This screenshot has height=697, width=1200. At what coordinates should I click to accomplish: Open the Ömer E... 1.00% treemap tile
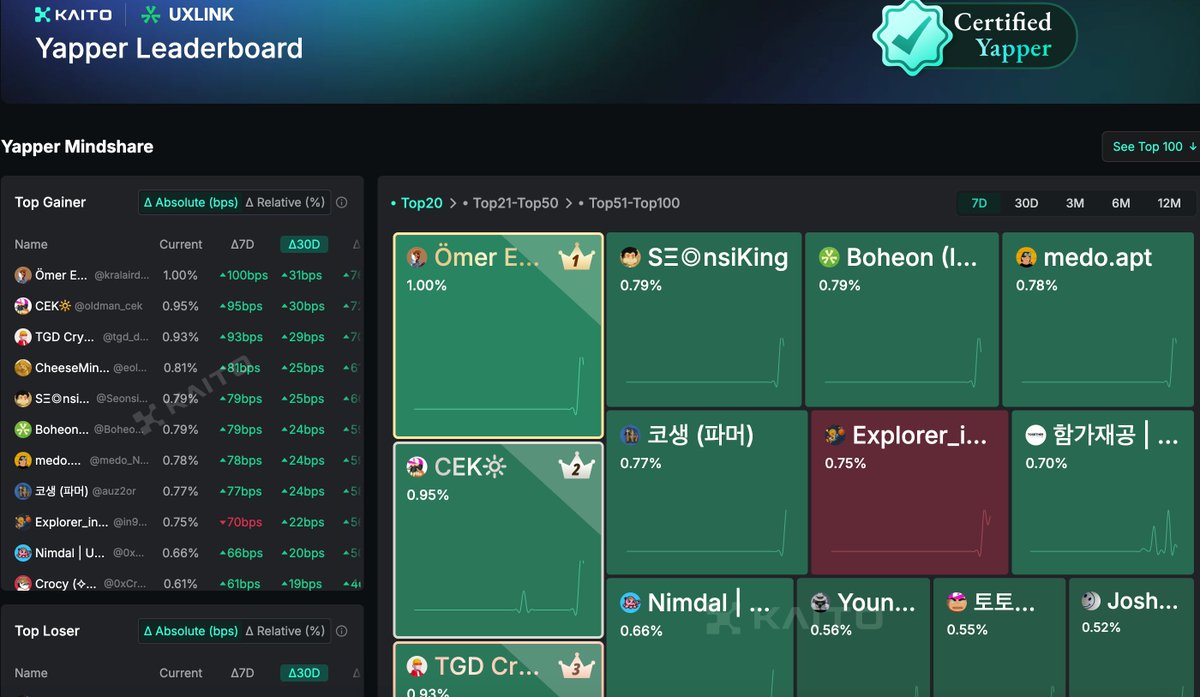[499, 336]
